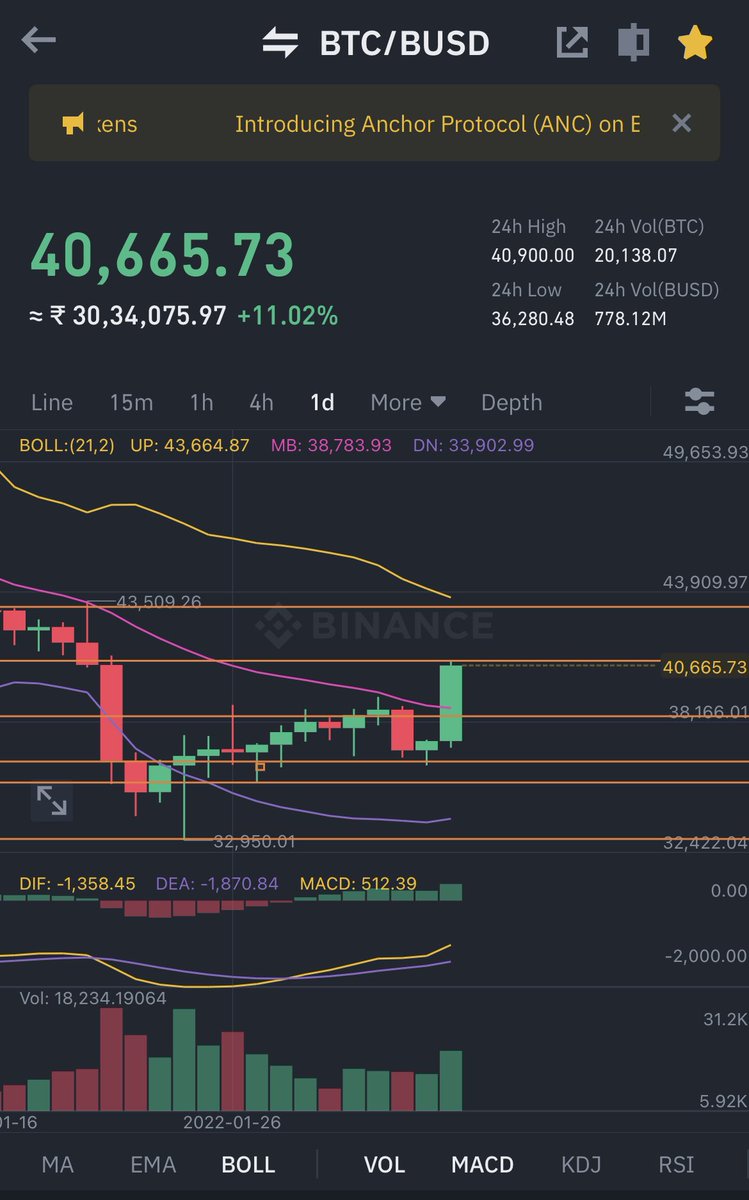Tap the DIF: -1,358.45 value

pyautogui.click(x=77, y=884)
